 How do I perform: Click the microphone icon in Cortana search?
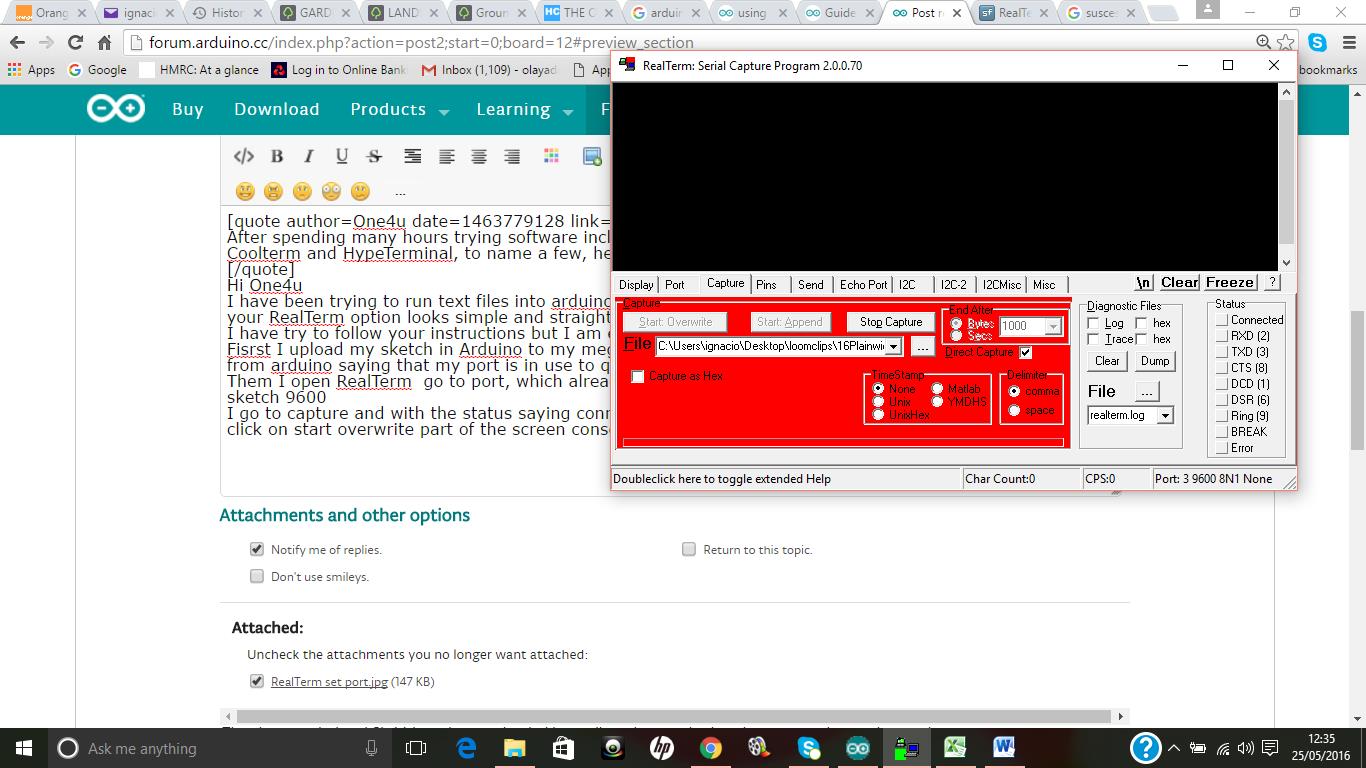click(371, 748)
